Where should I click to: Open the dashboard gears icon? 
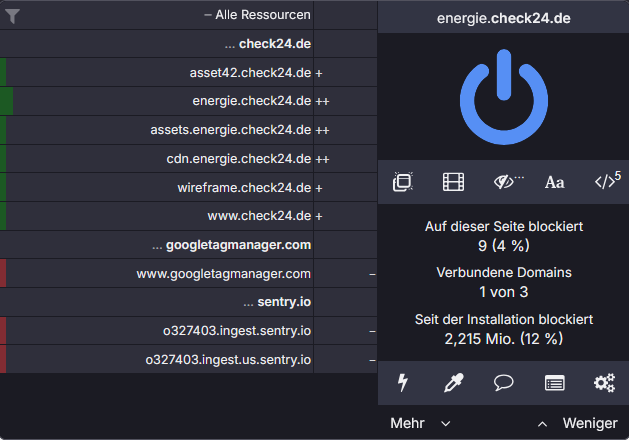point(605,383)
